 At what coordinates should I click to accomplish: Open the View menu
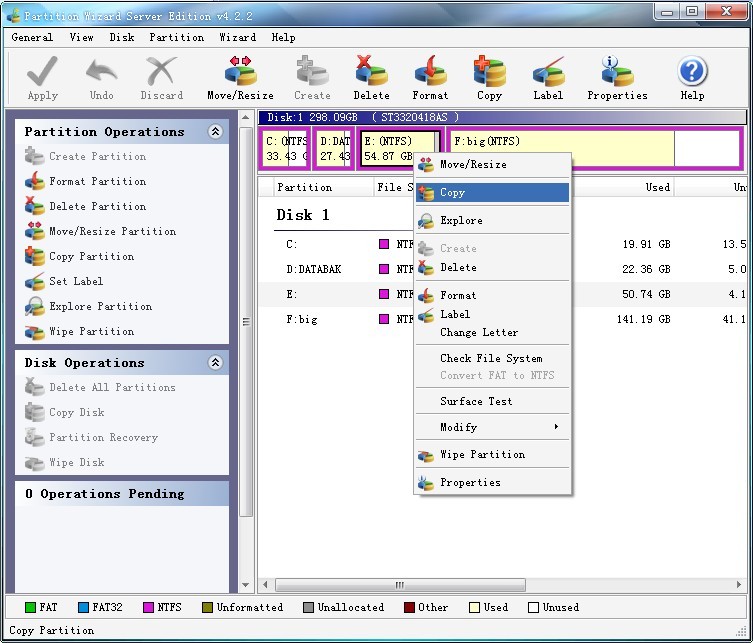(81, 37)
